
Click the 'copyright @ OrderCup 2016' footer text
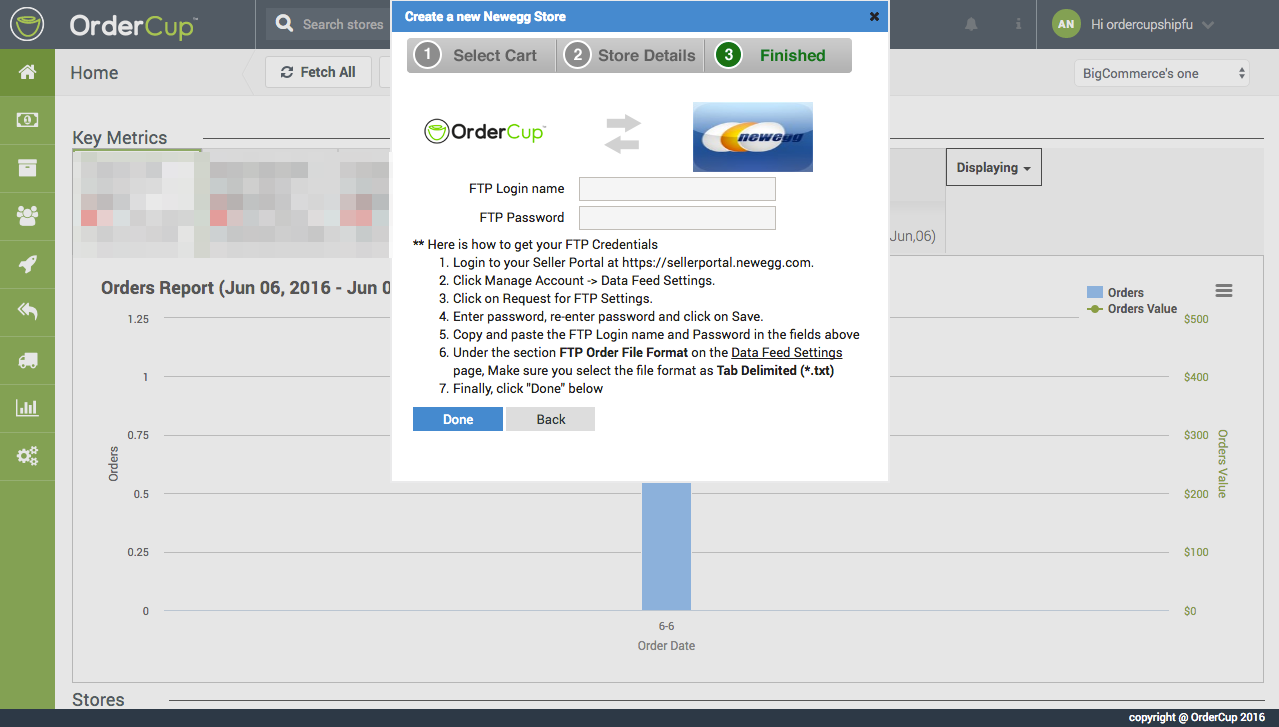[1197, 718]
